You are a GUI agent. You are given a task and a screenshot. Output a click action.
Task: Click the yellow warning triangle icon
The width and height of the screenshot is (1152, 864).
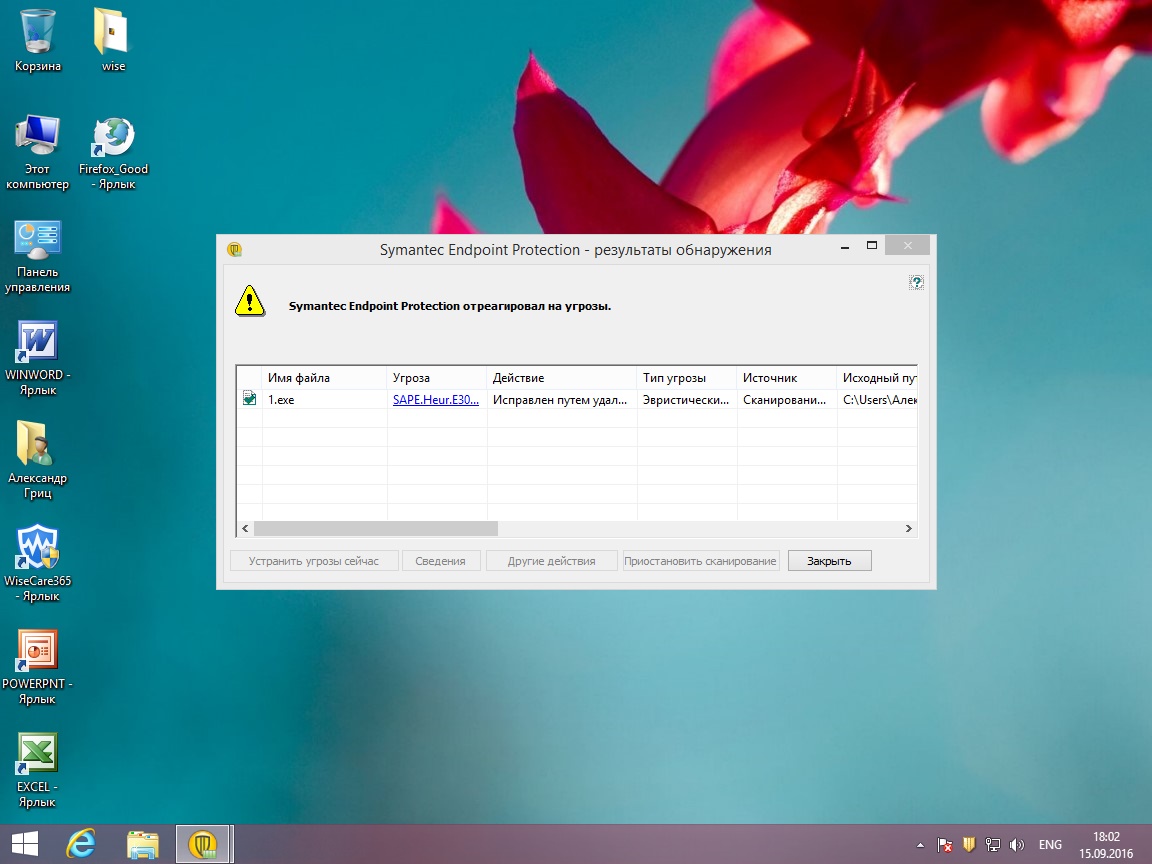(250, 301)
